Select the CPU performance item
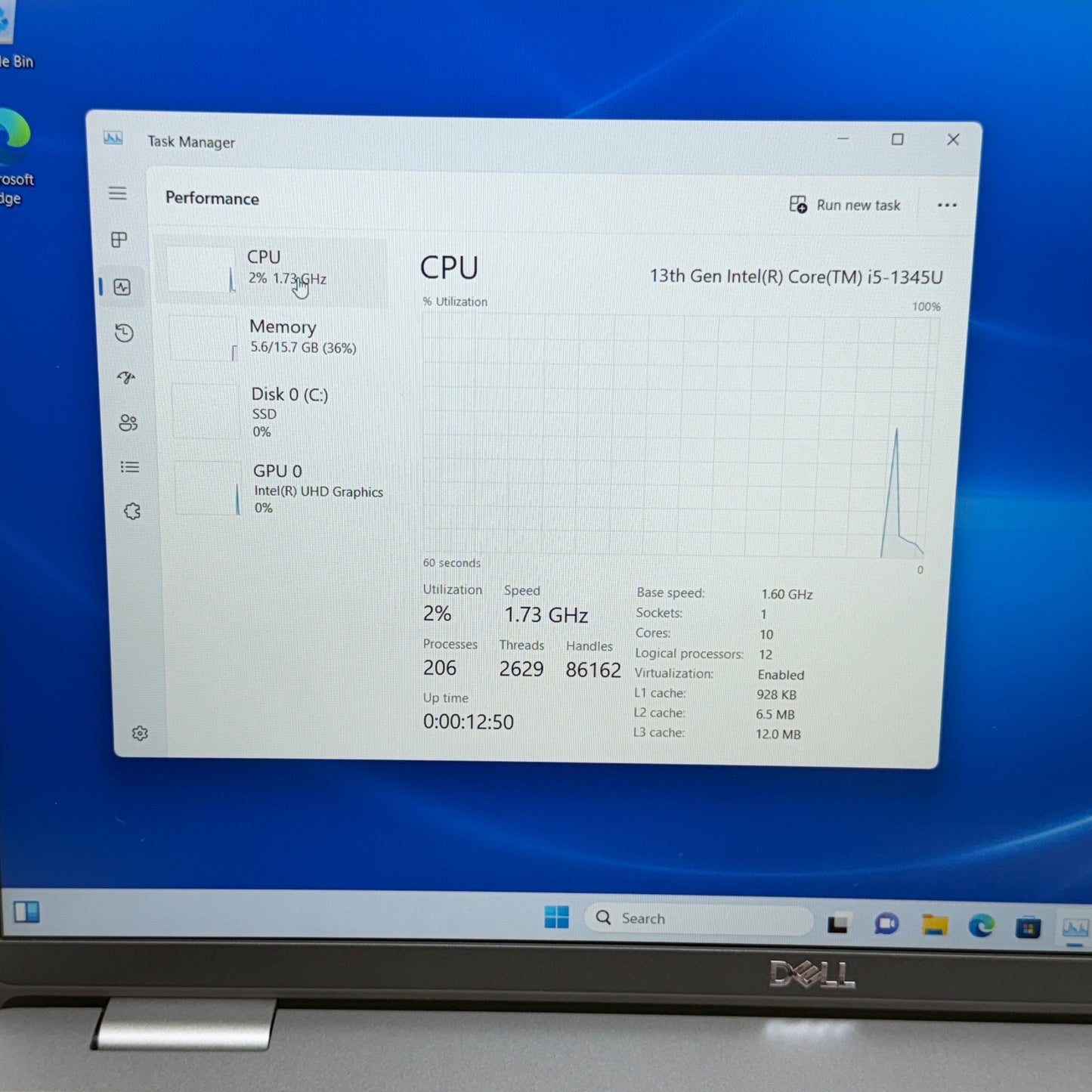Image resolution: width=1092 pixels, height=1092 pixels. [x=272, y=271]
